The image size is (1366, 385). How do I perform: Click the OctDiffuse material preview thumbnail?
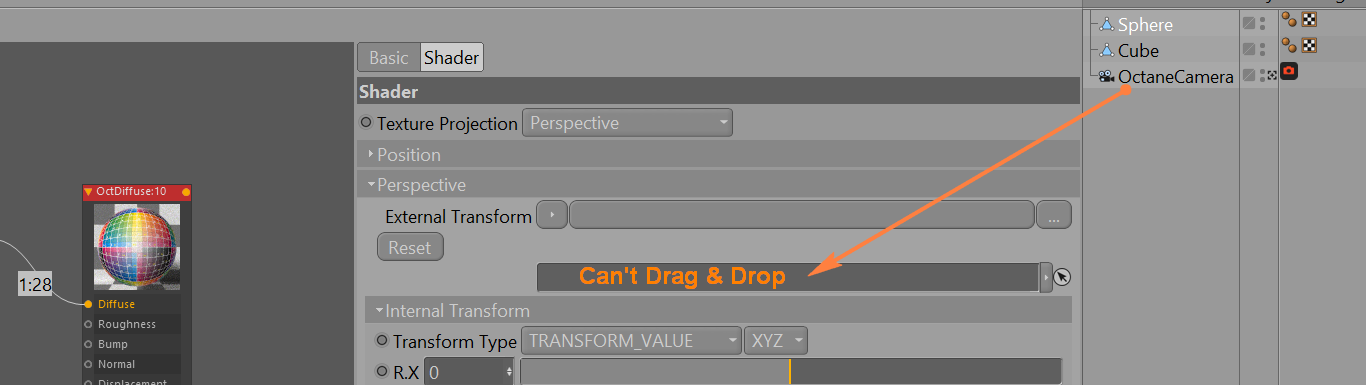click(138, 247)
